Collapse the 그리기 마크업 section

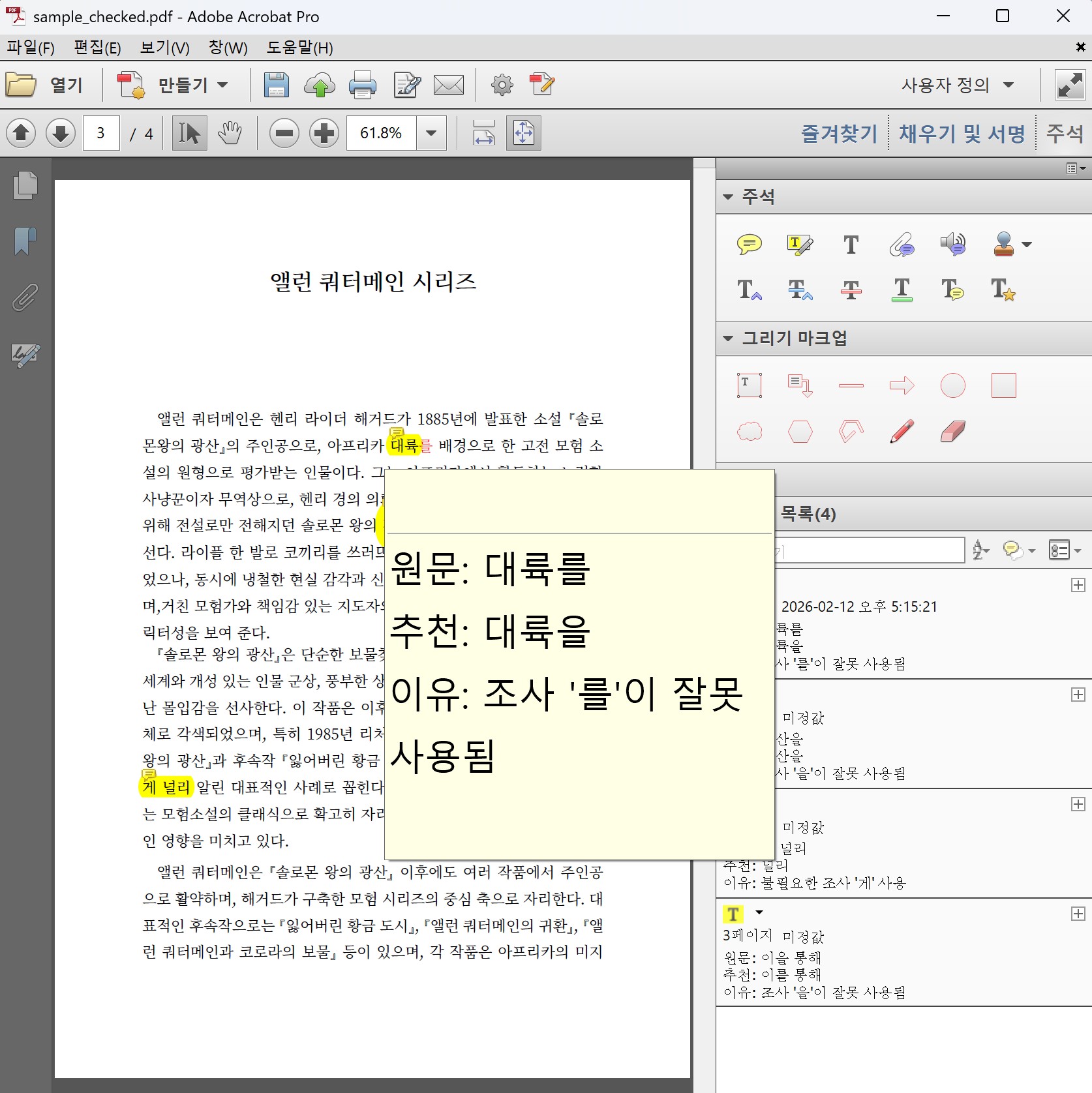pos(728,338)
